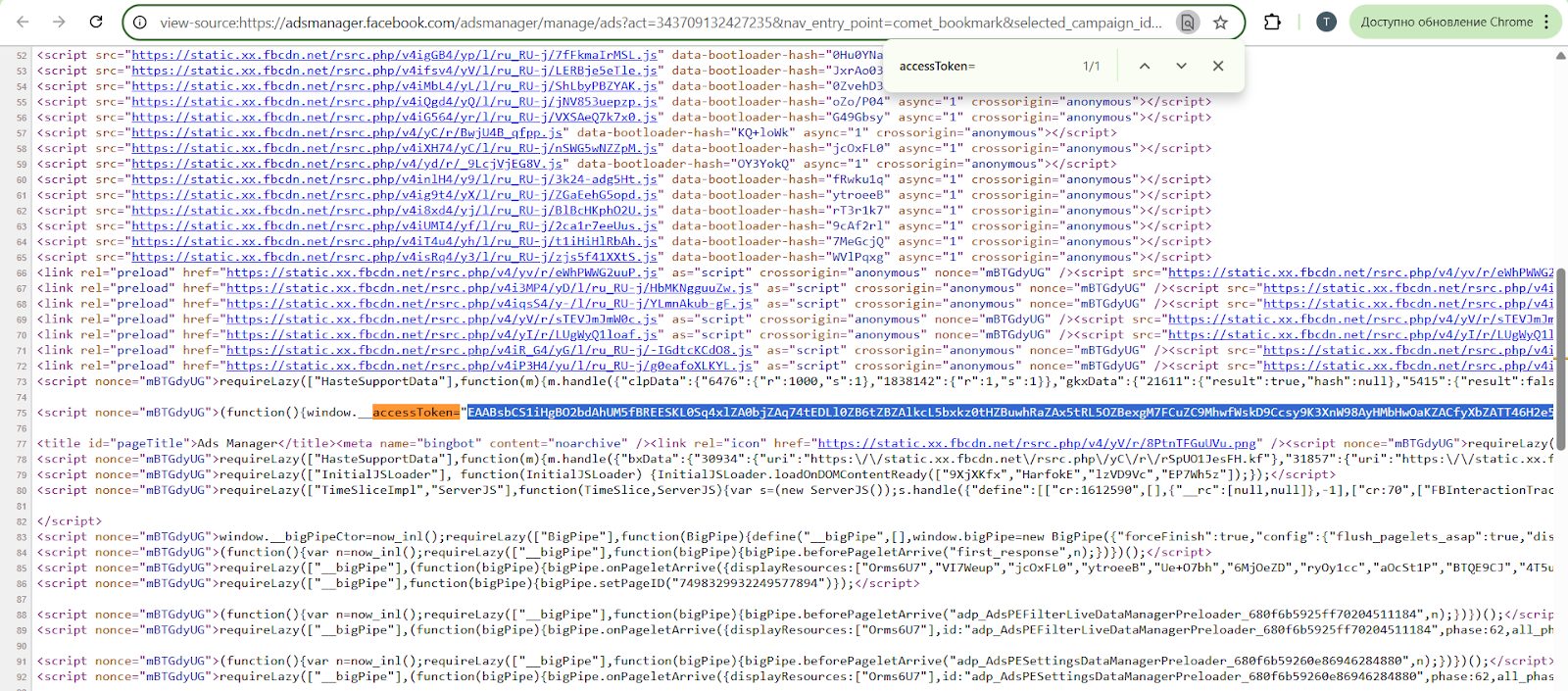Go back to the previous page

click(23, 22)
